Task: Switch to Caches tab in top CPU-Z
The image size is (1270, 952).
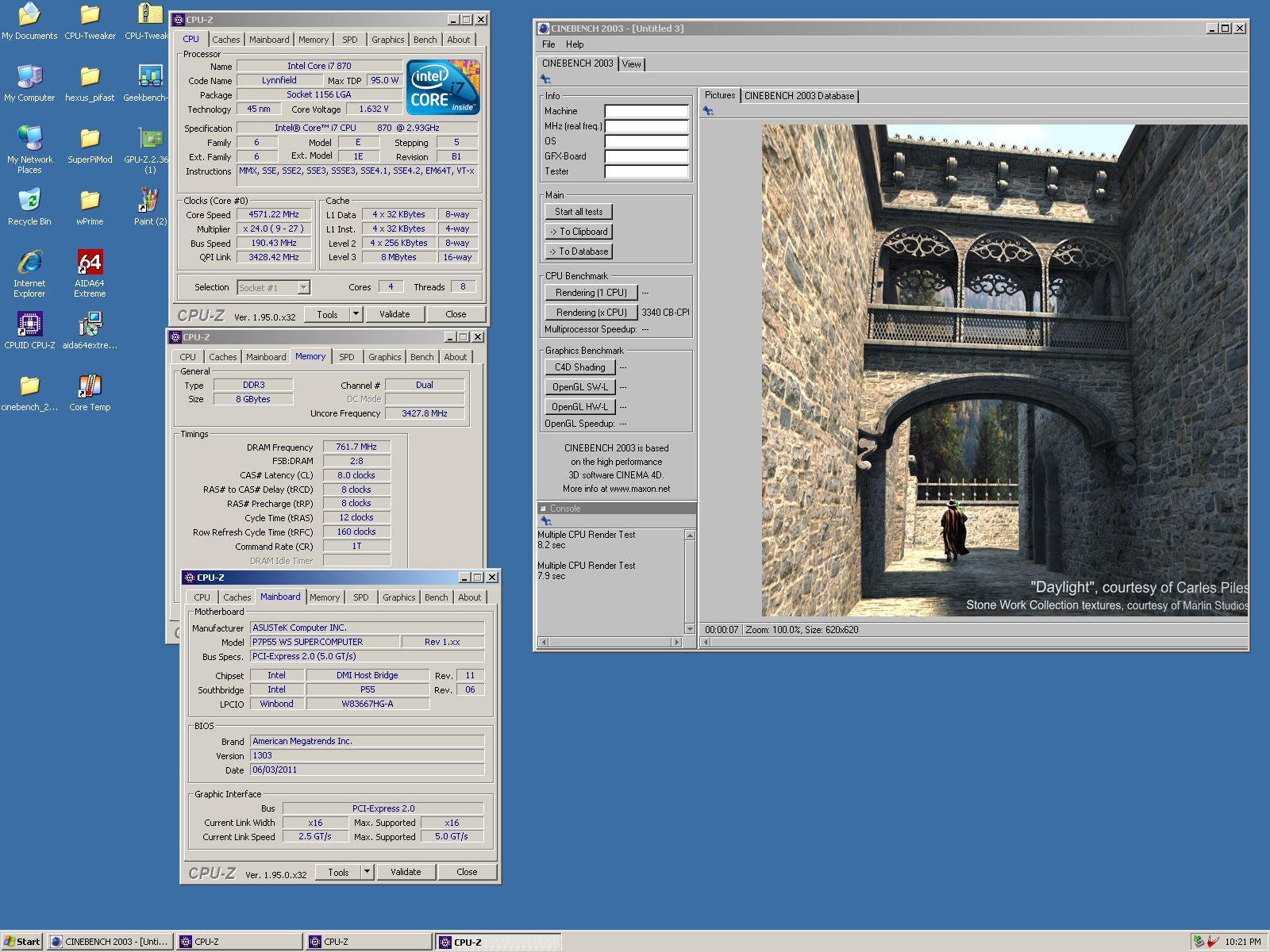Action: [x=225, y=40]
